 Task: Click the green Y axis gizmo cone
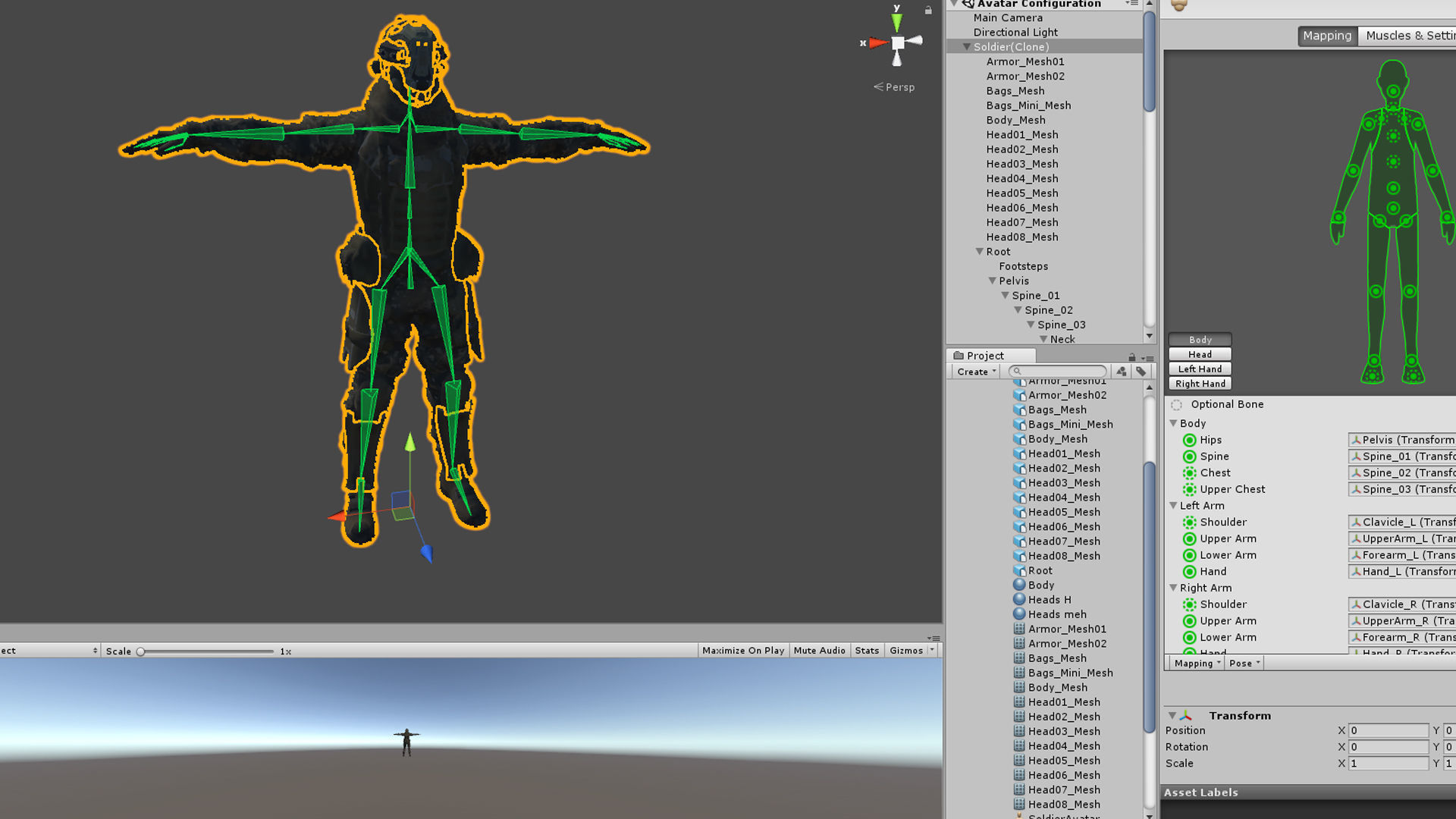tap(896, 22)
